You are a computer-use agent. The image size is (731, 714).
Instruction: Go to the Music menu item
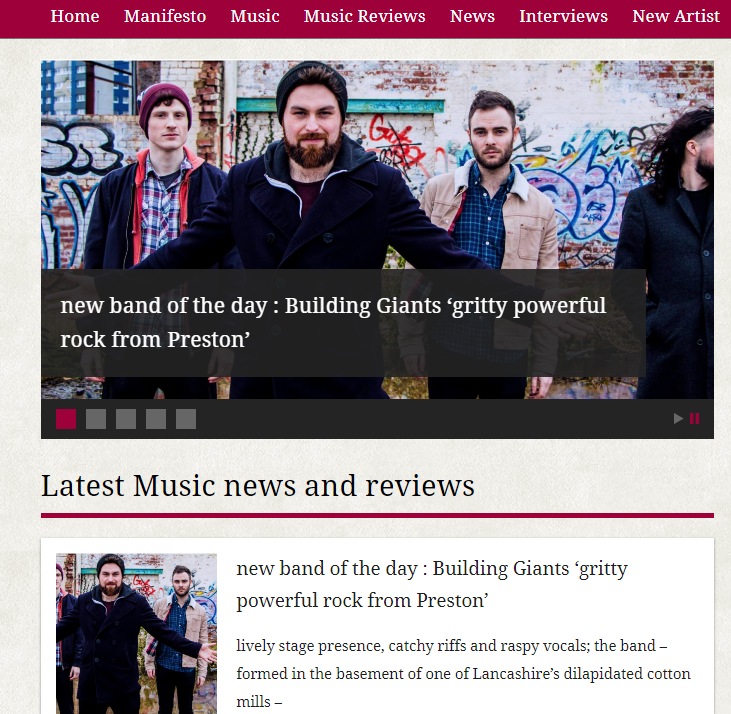point(255,16)
